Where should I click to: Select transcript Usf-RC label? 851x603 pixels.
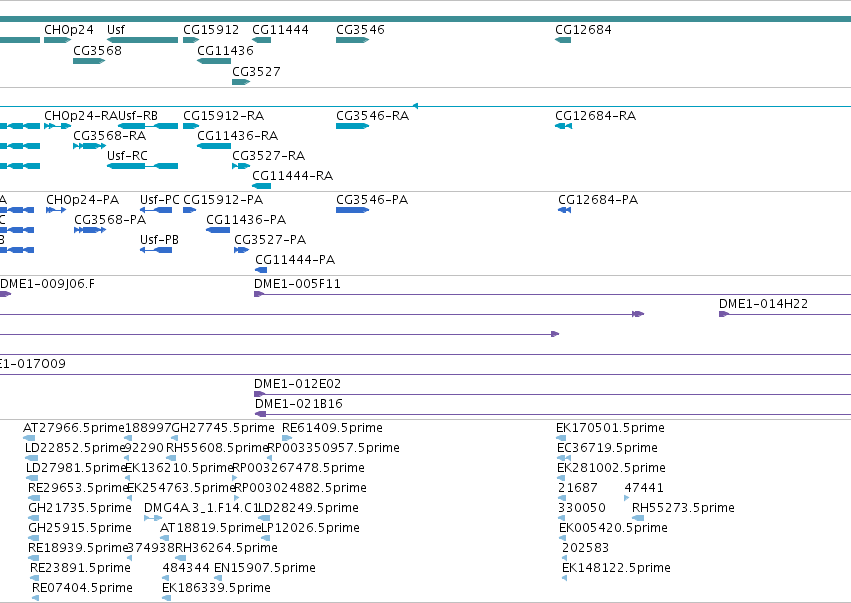pos(127,156)
